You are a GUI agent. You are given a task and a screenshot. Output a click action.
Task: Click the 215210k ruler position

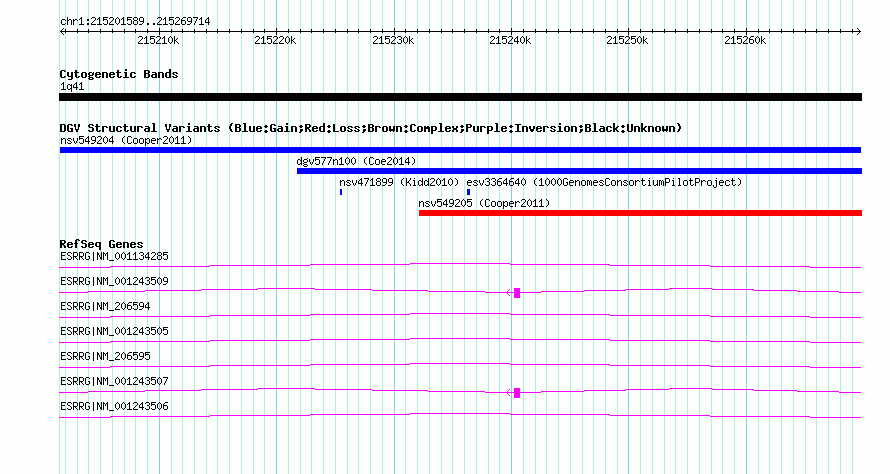158,40
